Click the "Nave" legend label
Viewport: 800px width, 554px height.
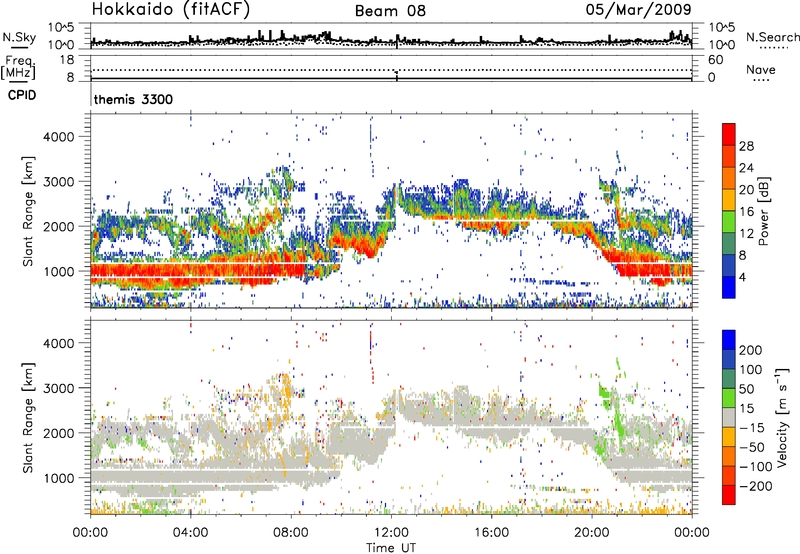coord(761,69)
